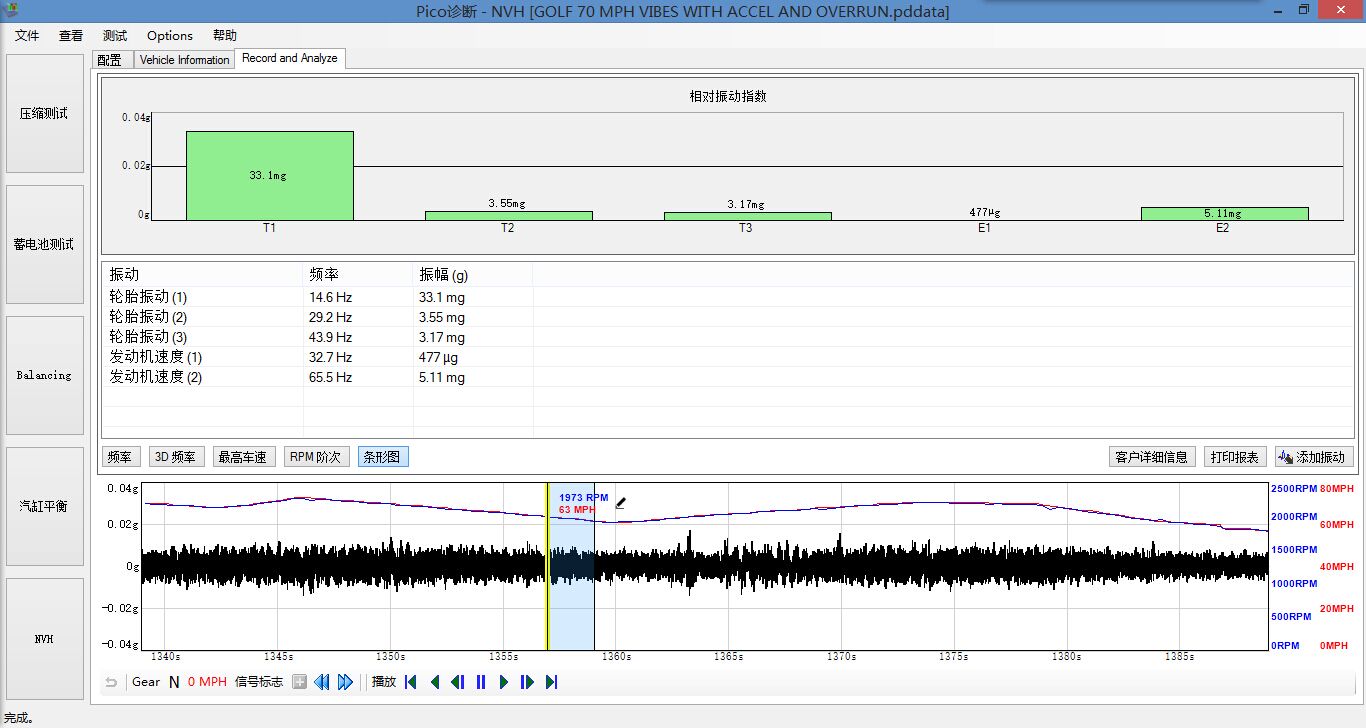Jump to previous signal marker double arrow
The image size is (1366, 728).
(322, 682)
